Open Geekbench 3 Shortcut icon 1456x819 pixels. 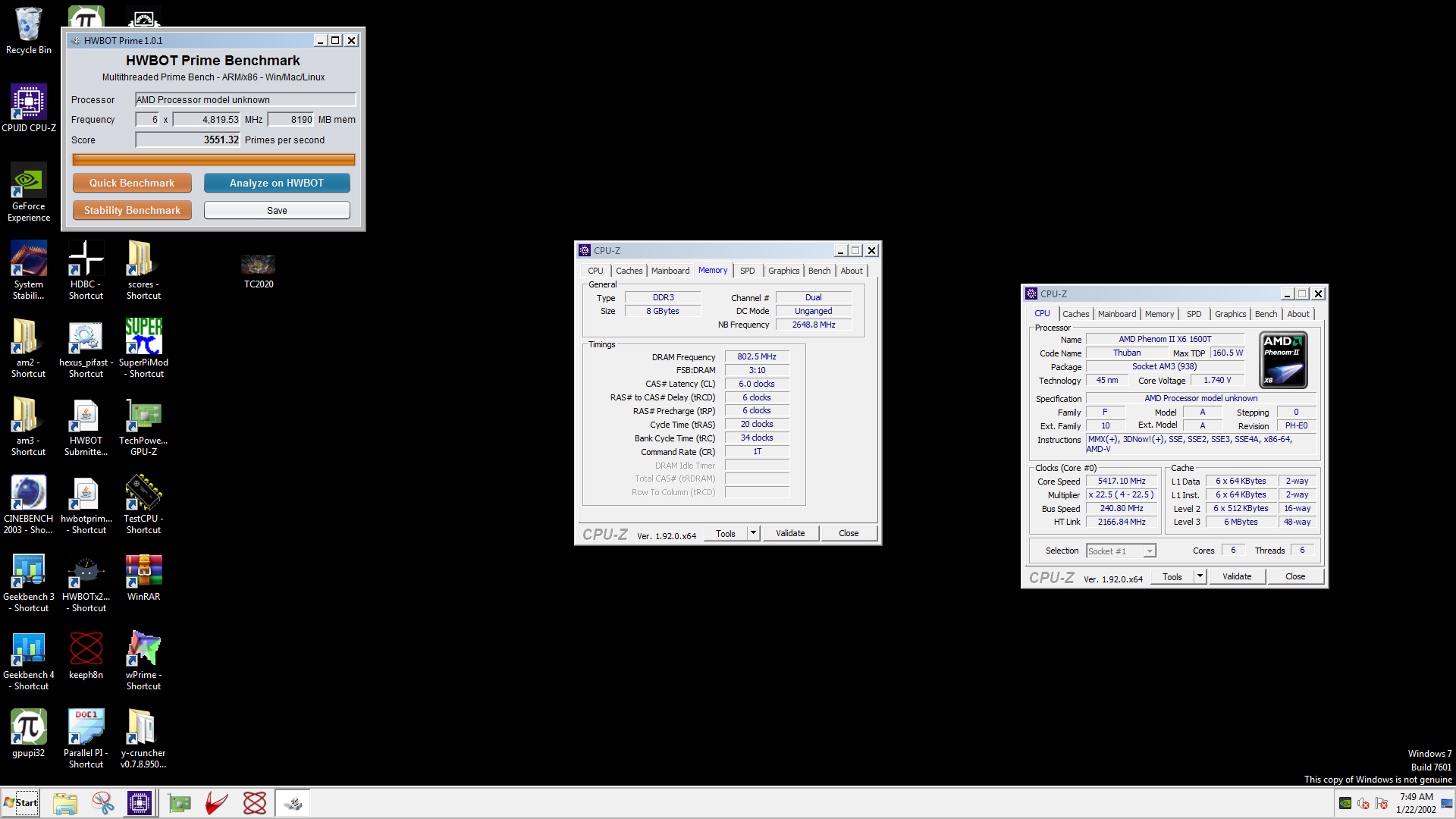(29, 582)
